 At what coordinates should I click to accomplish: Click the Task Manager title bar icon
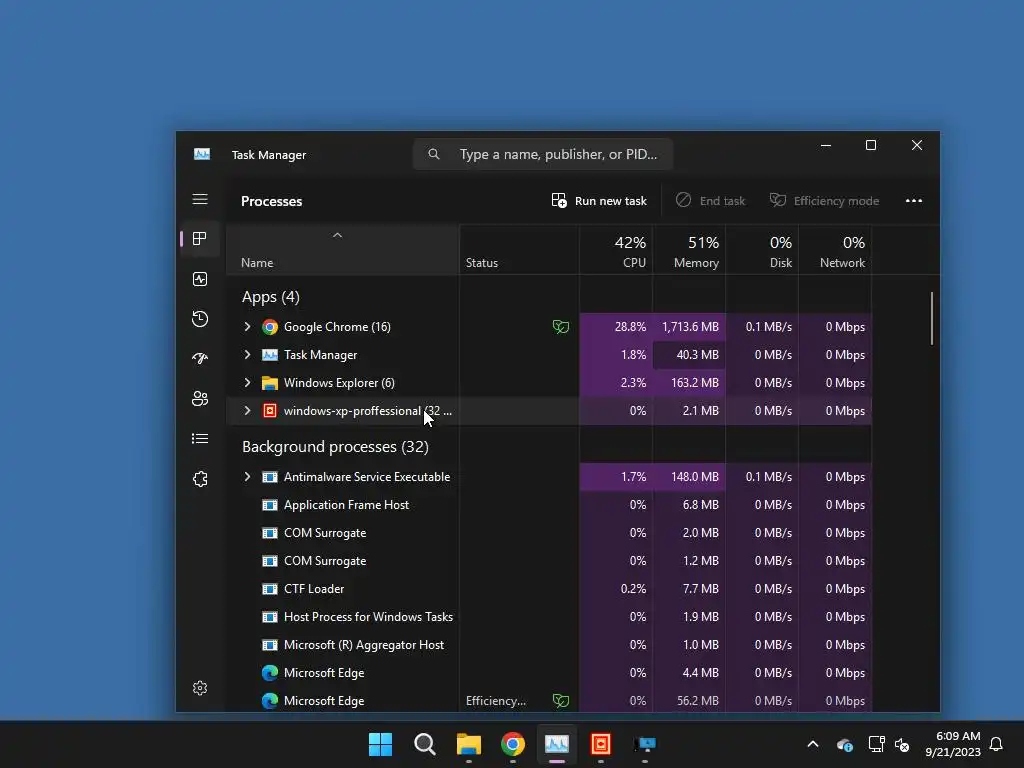point(202,154)
